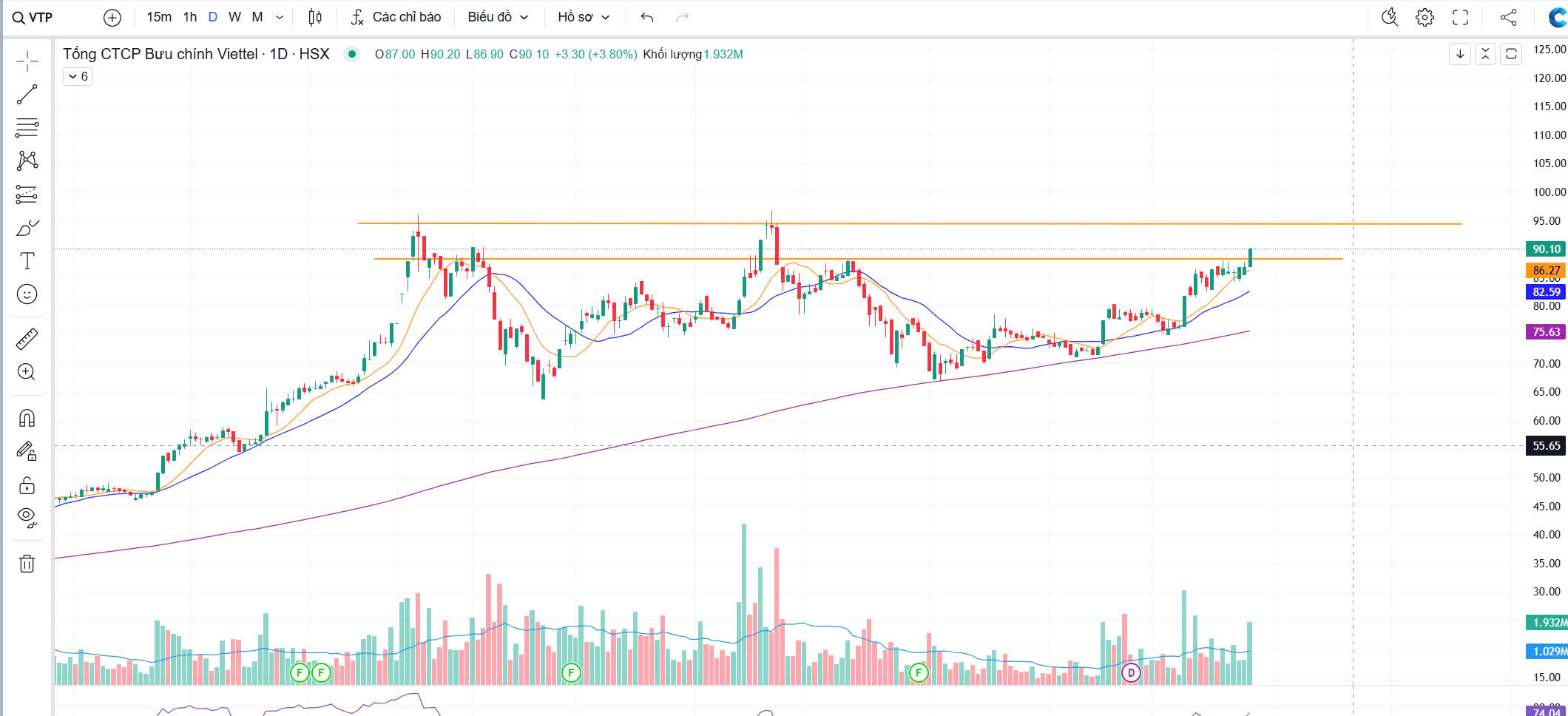The image size is (1568, 716).
Task: Switch to the 15m timeframe
Action: (158, 17)
